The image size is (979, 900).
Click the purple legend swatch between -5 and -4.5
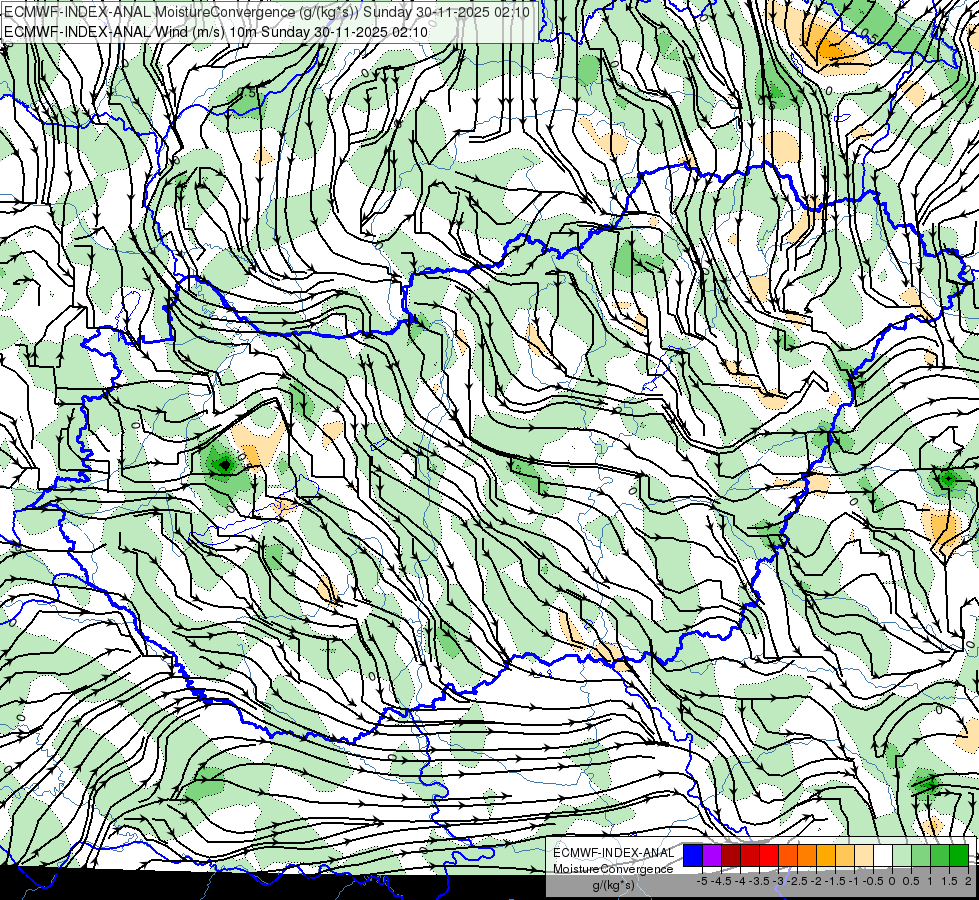coord(712,855)
